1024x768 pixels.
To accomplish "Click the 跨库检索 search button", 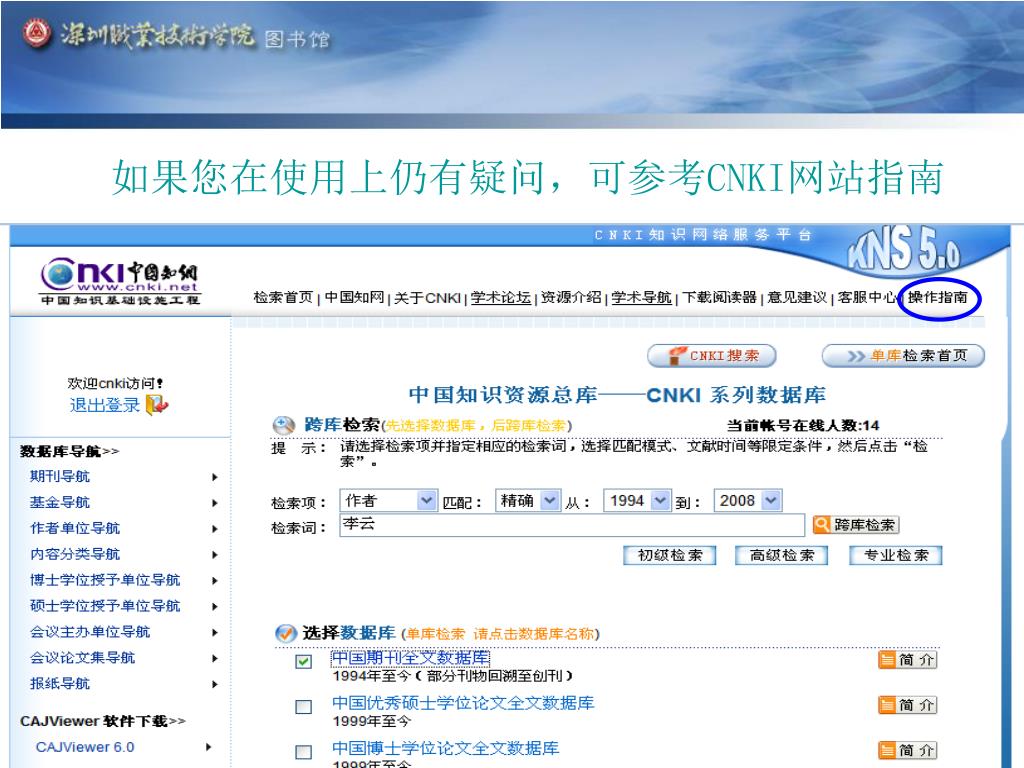I will click(856, 524).
